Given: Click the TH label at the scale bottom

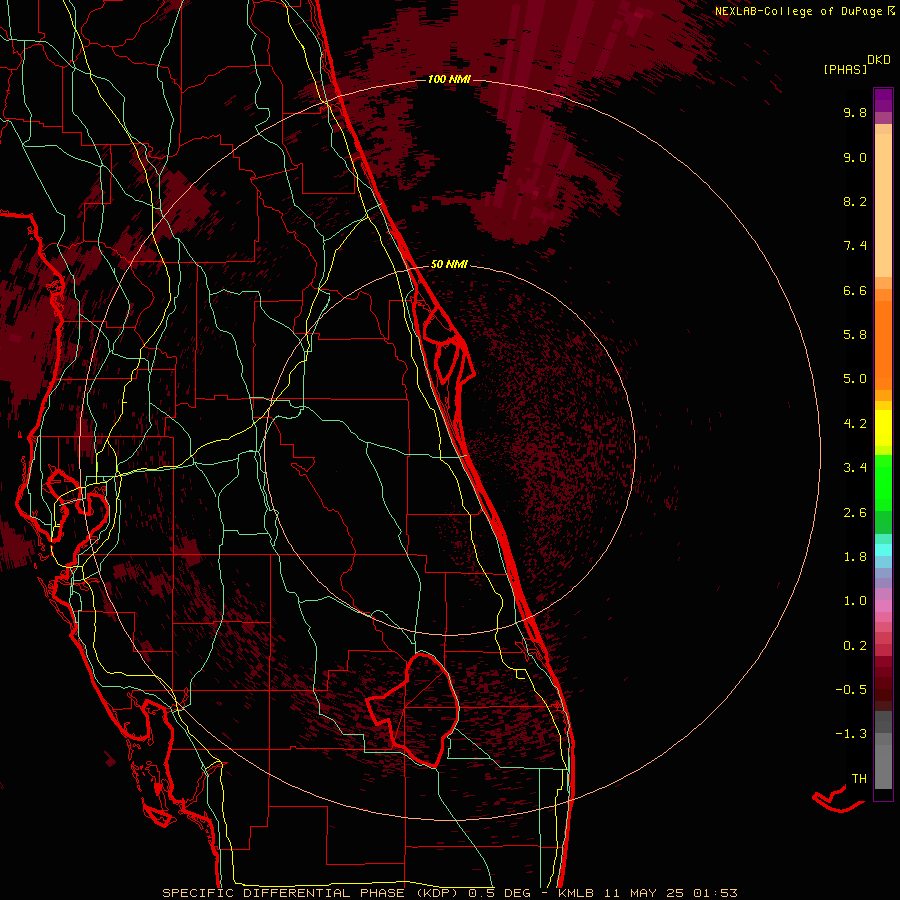Looking at the screenshot, I should coord(859,779).
